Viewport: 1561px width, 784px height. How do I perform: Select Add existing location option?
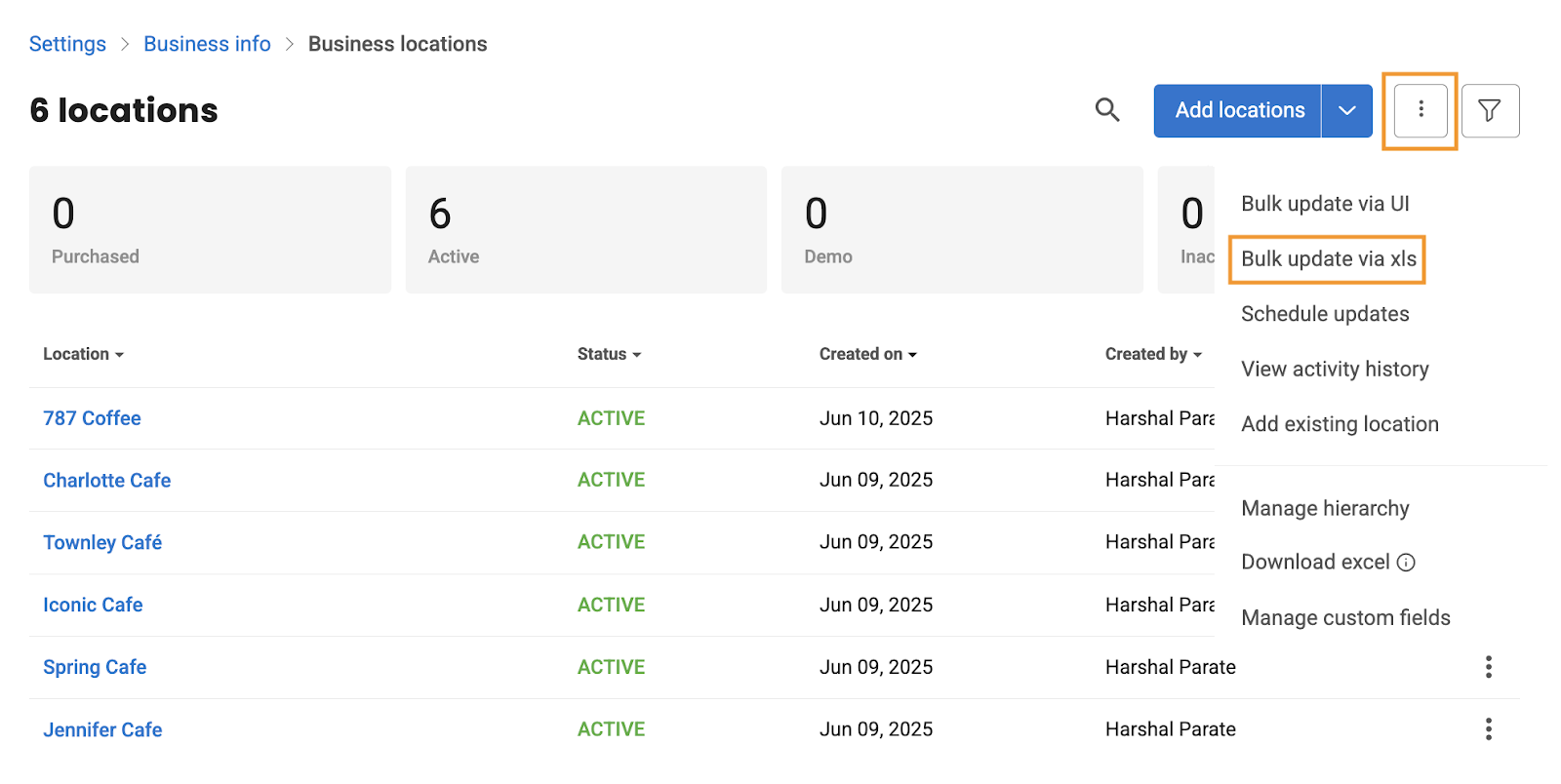point(1340,424)
